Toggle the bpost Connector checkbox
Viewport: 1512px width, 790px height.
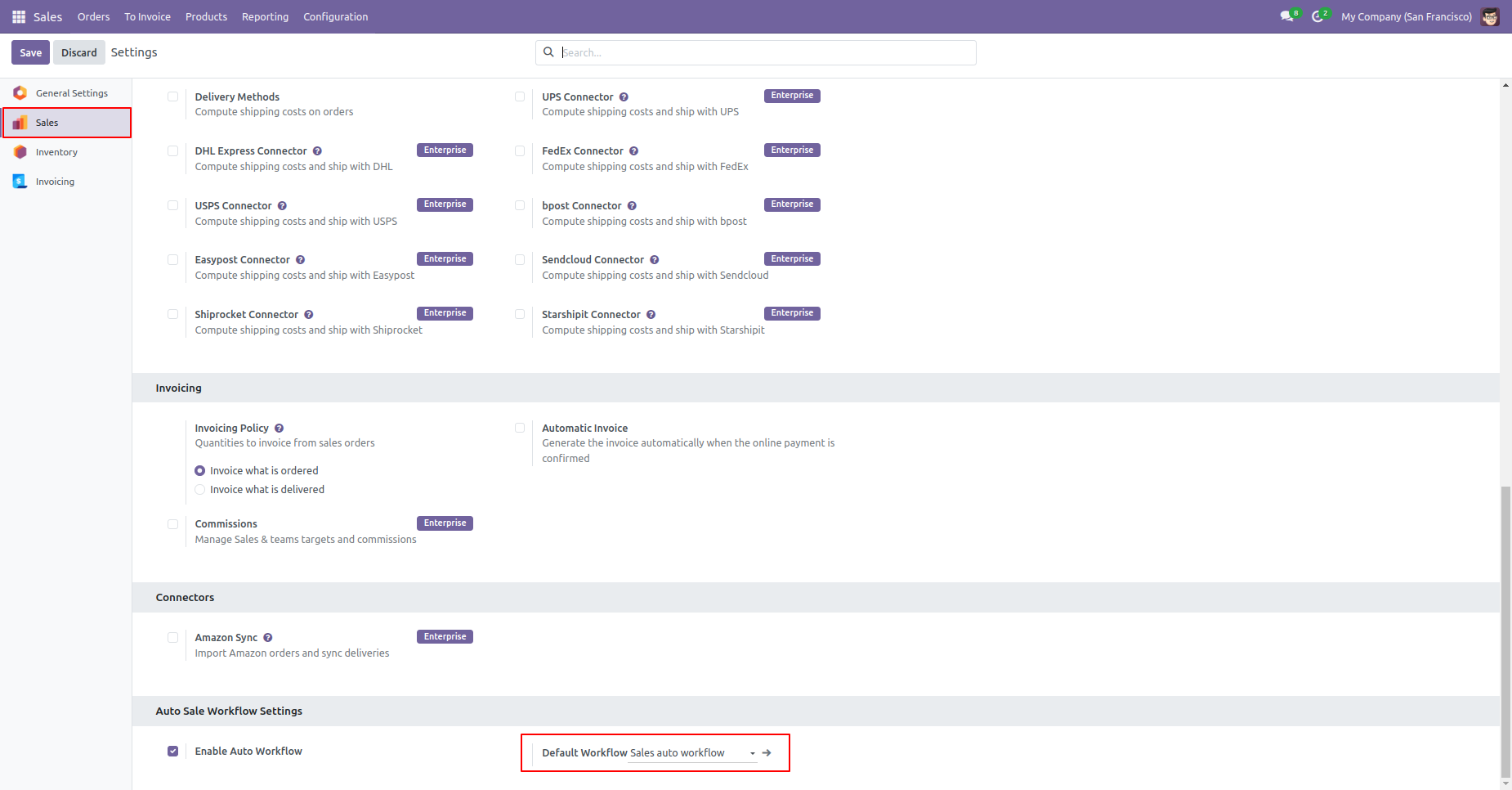click(520, 205)
